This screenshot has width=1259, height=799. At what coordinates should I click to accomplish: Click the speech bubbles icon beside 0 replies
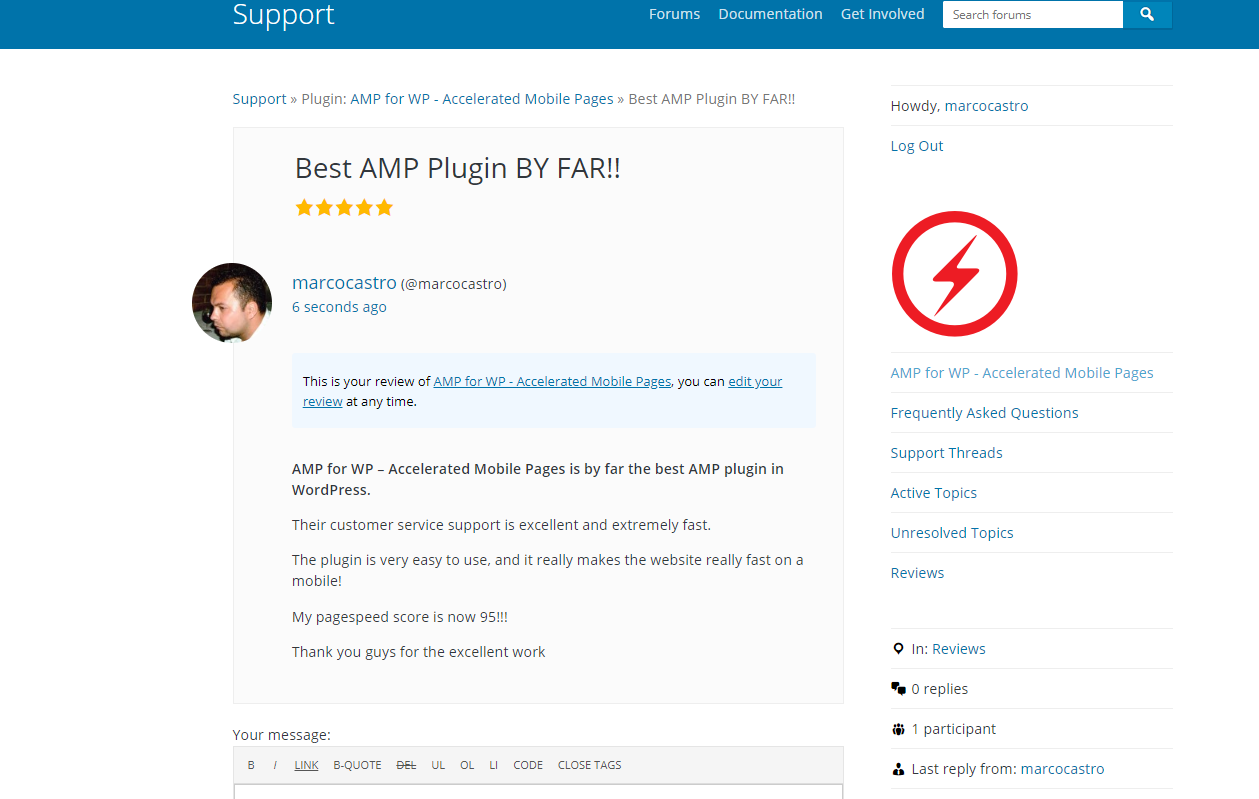point(898,689)
